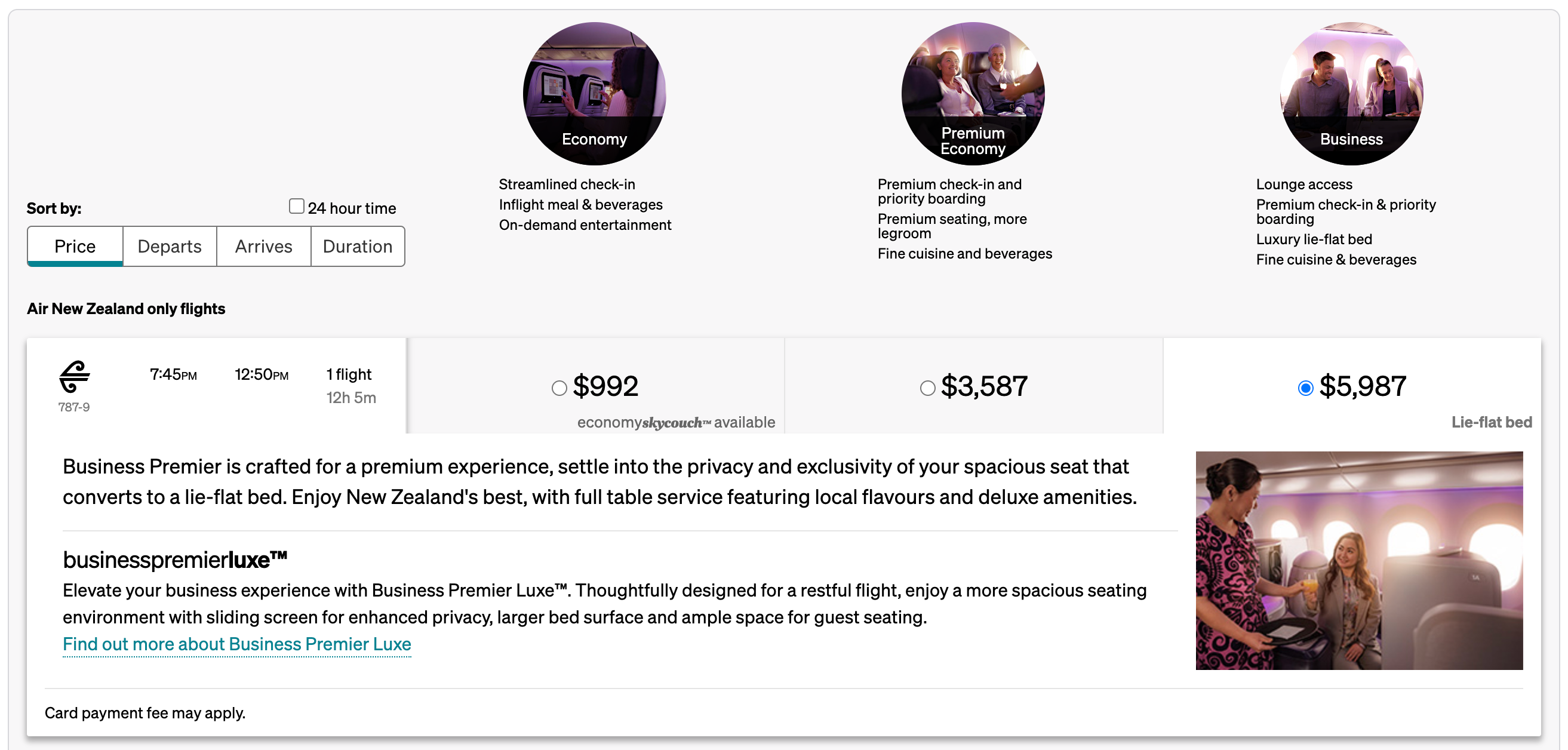The width and height of the screenshot is (1568, 750).
Task: Click the Lie-flat bed label under Business fare
Action: click(x=1492, y=421)
